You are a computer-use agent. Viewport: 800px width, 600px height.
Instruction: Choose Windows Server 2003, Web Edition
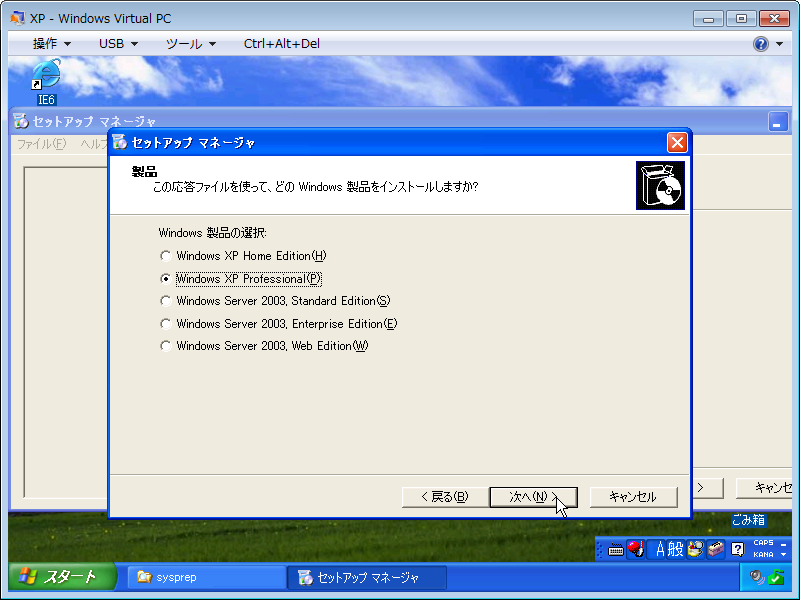165,346
